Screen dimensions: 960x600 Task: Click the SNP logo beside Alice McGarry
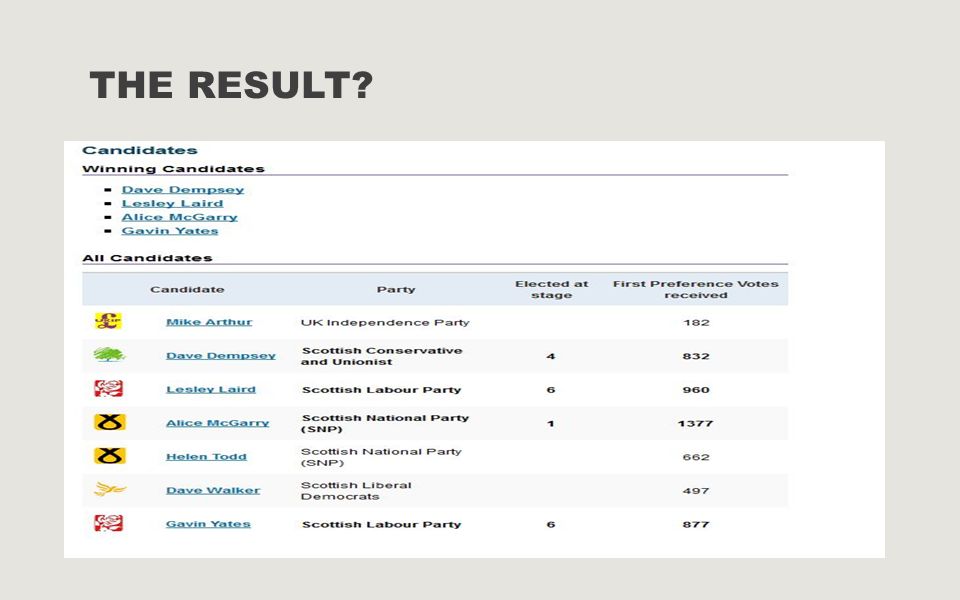[x=110, y=422]
